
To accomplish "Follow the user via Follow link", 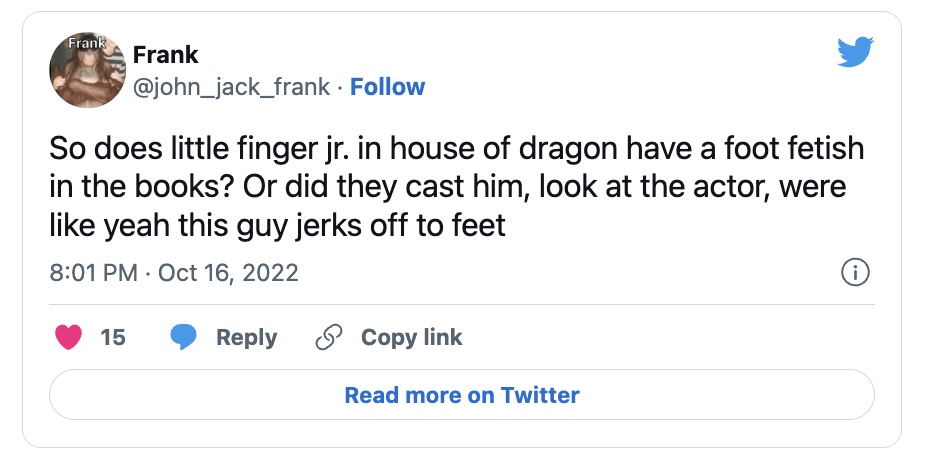I will (x=387, y=87).
